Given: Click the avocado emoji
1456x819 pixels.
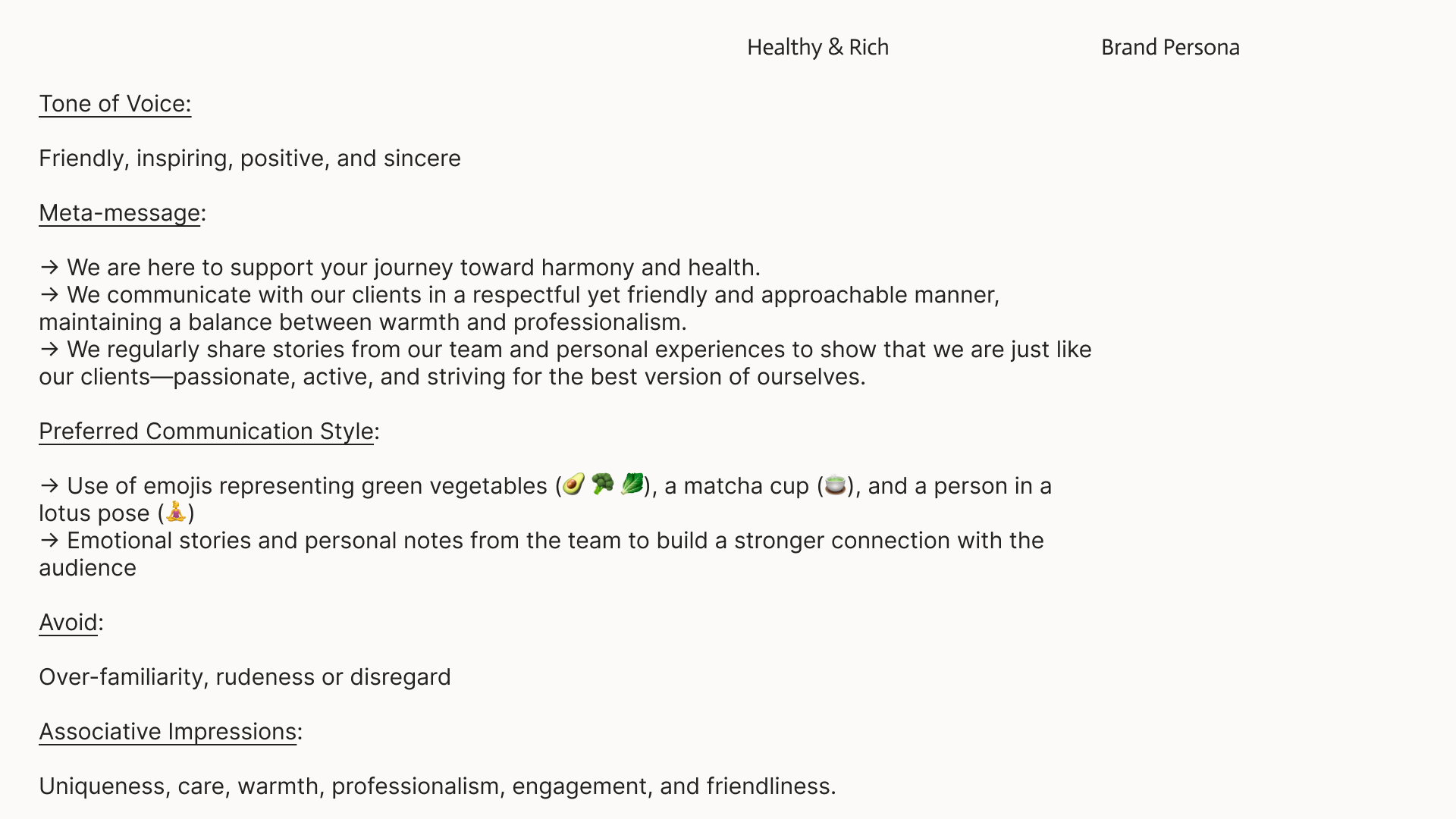Looking at the screenshot, I should pos(574,484).
